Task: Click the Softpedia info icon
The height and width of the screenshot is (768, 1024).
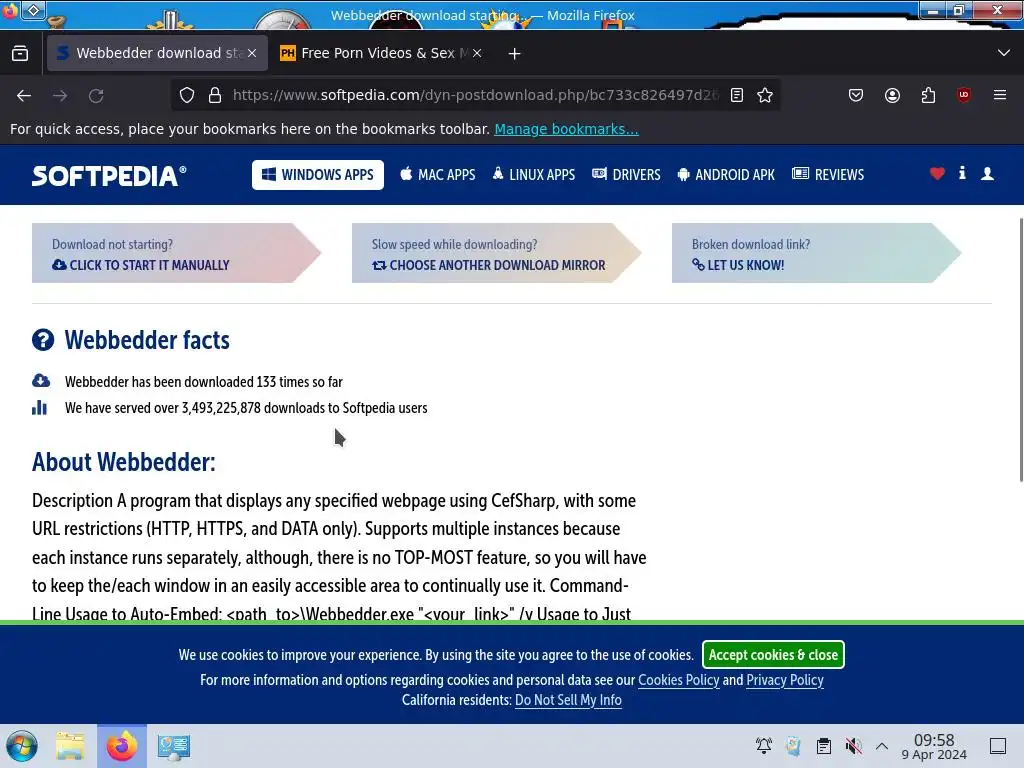Action: pos(962,173)
